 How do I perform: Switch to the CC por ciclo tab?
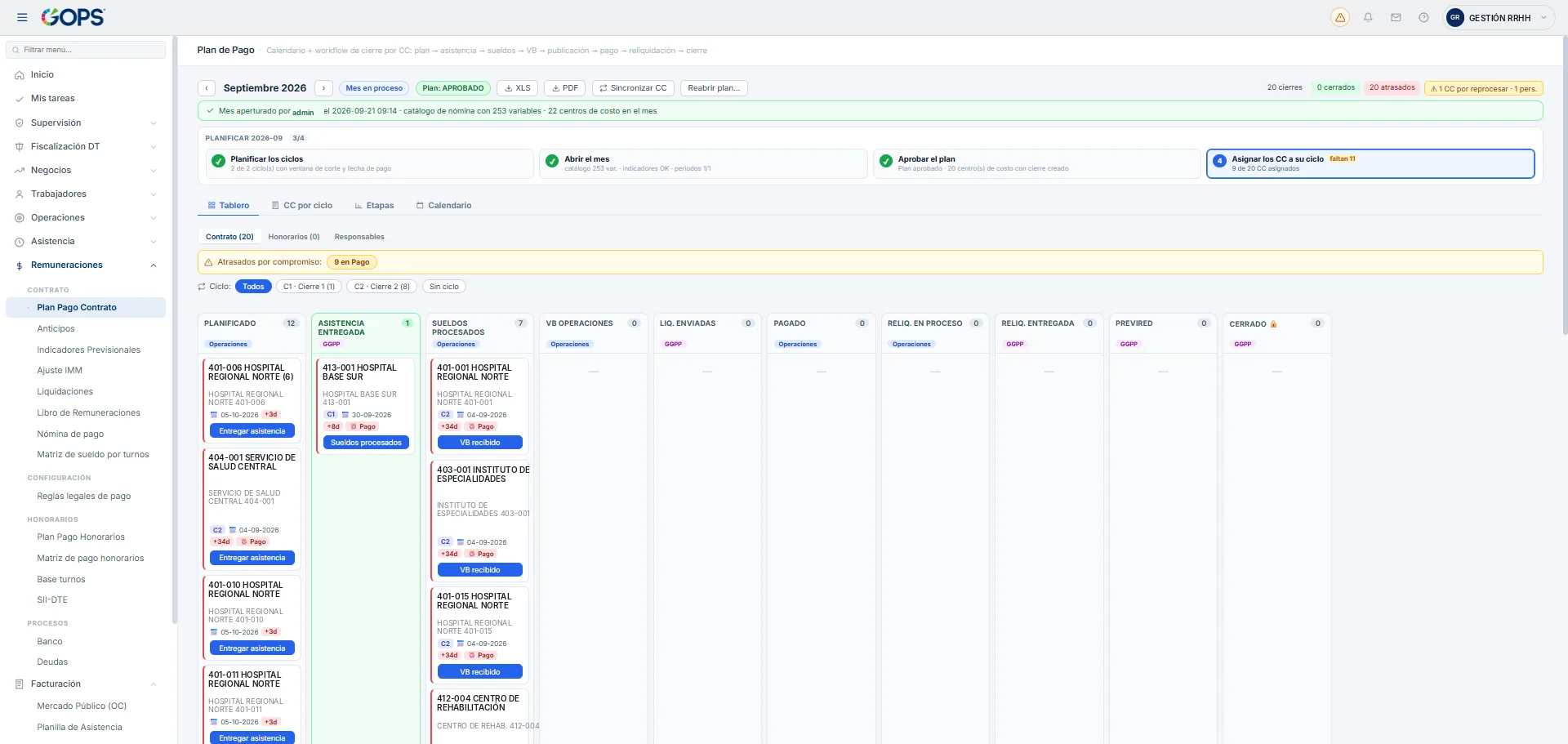tap(302, 206)
